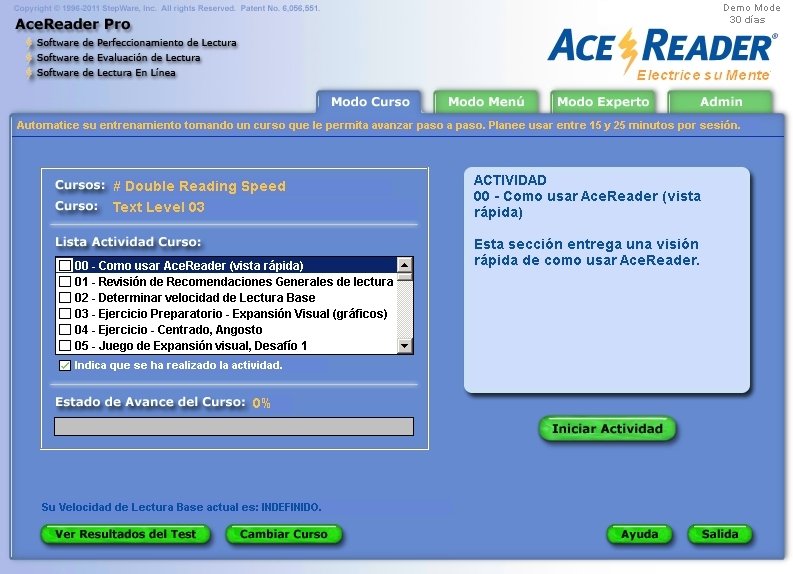
Task: Select '01 - Revisión de Recomendaciones Generales de lectura'
Action: [226, 282]
